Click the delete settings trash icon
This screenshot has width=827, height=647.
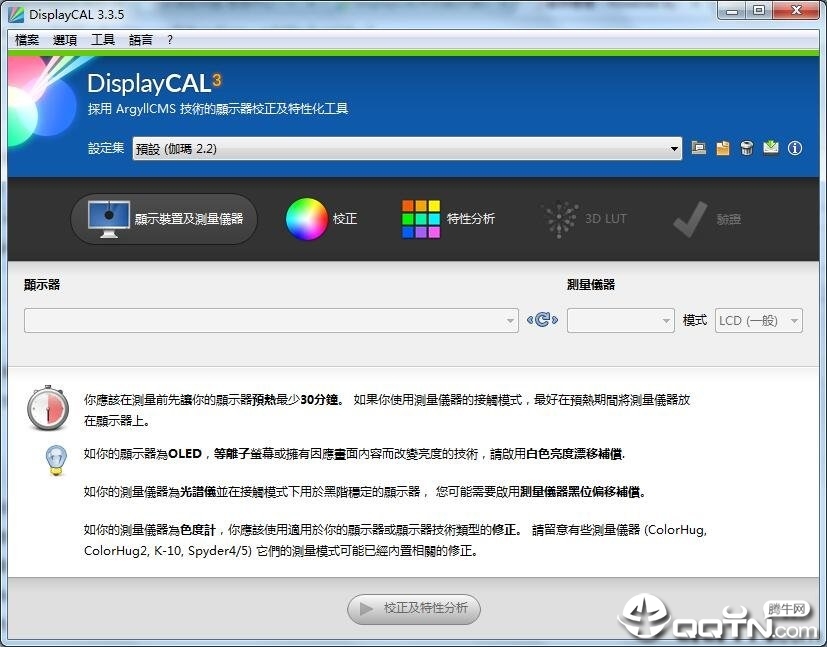coord(746,148)
